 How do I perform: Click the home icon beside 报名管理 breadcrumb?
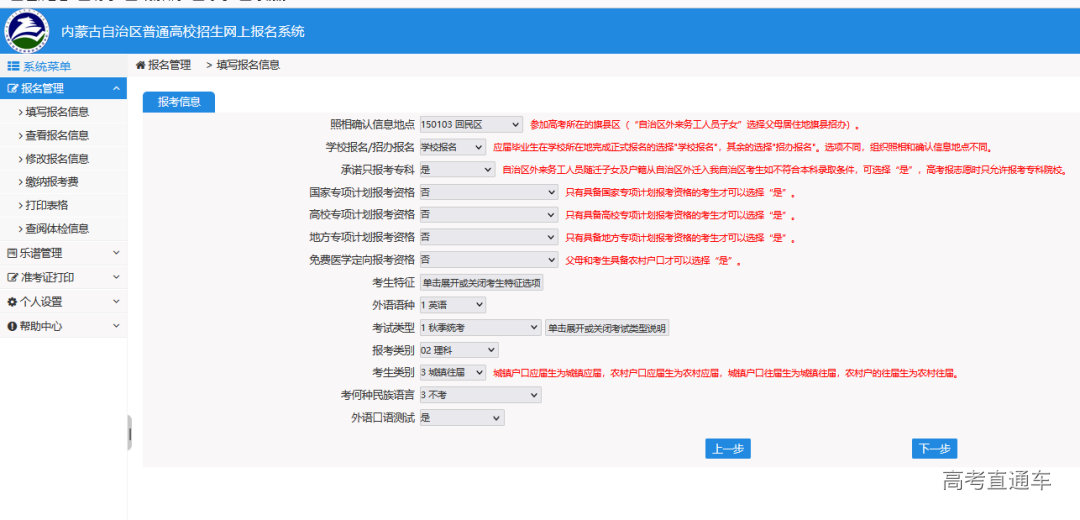[141, 65]
